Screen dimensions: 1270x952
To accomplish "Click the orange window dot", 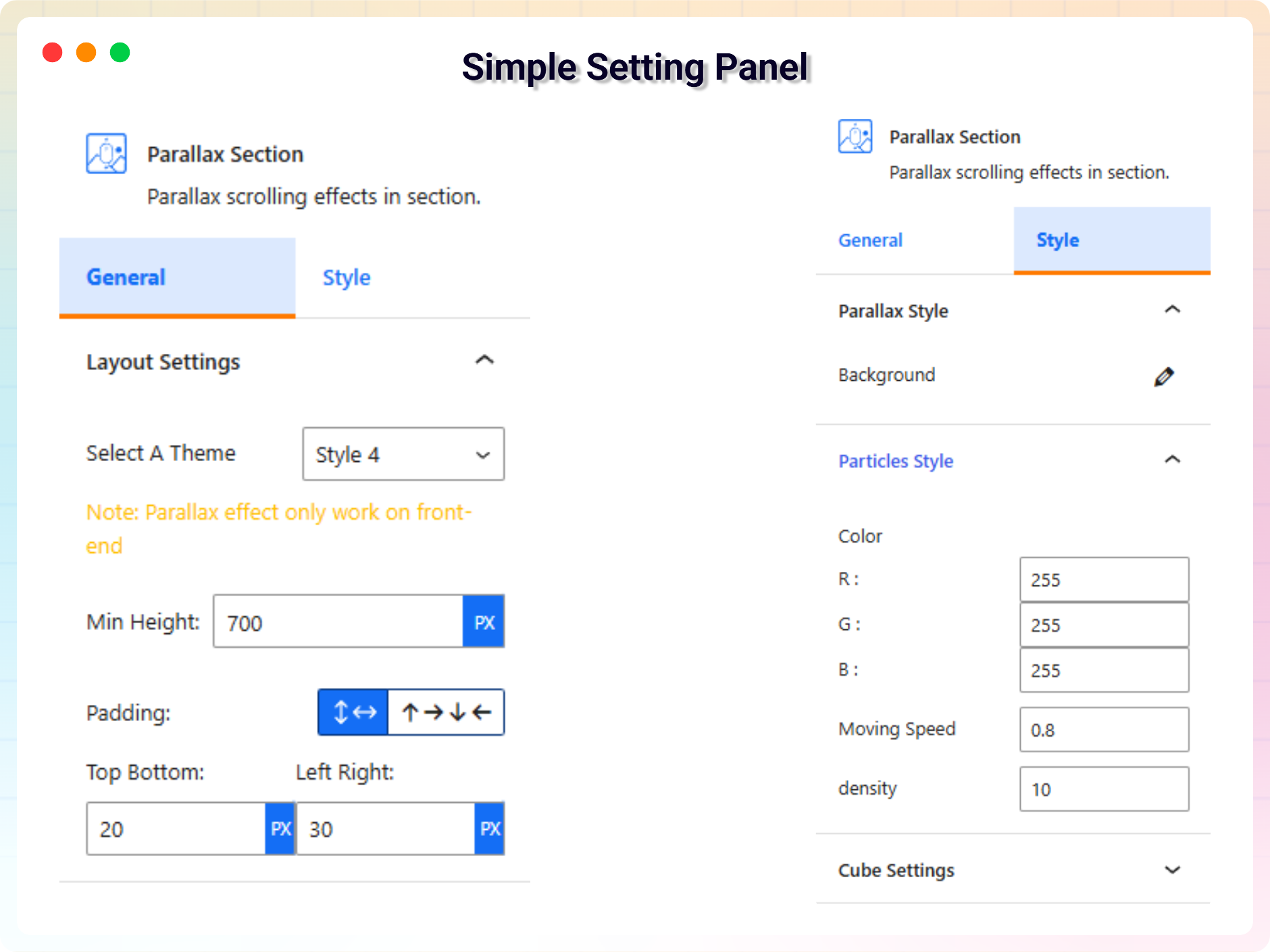I will [x=86, y=53].
